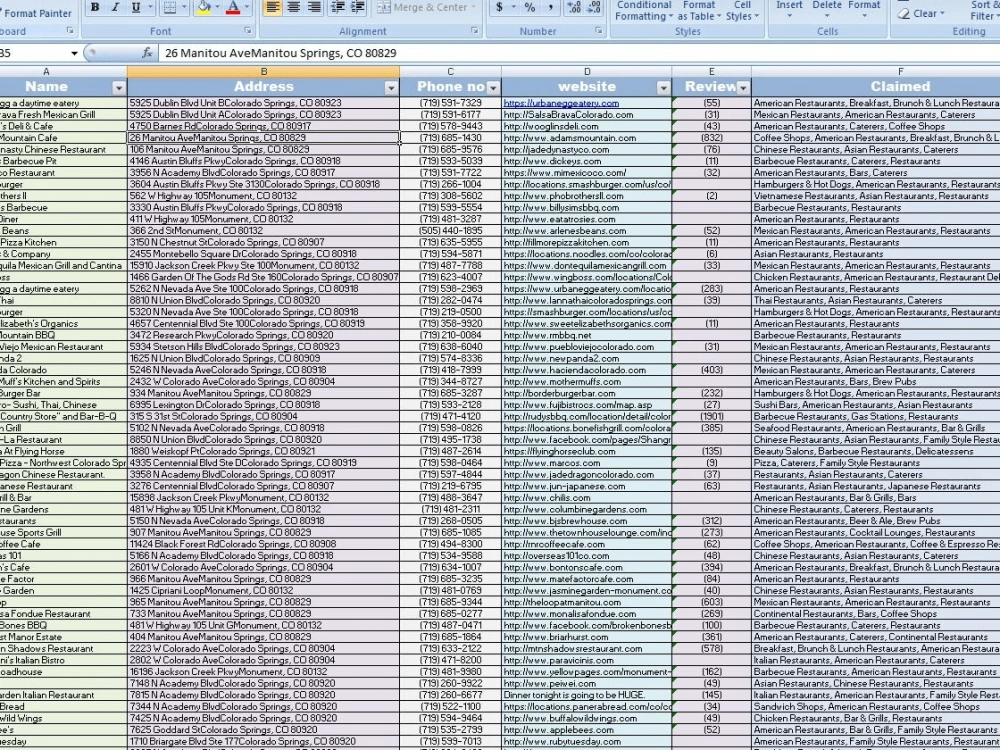Screen dimensions: 1000x750
Task: Open the Clipboard dialog launcher
Action: 70,31
